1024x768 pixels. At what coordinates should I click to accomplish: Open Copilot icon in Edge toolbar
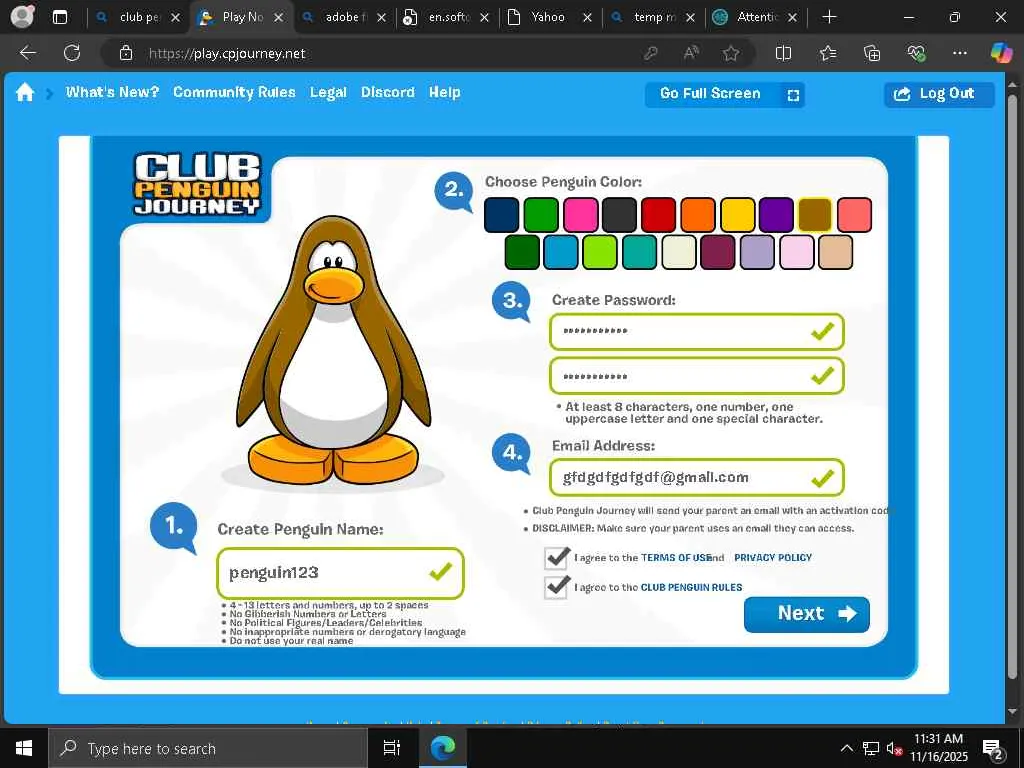1000,53
